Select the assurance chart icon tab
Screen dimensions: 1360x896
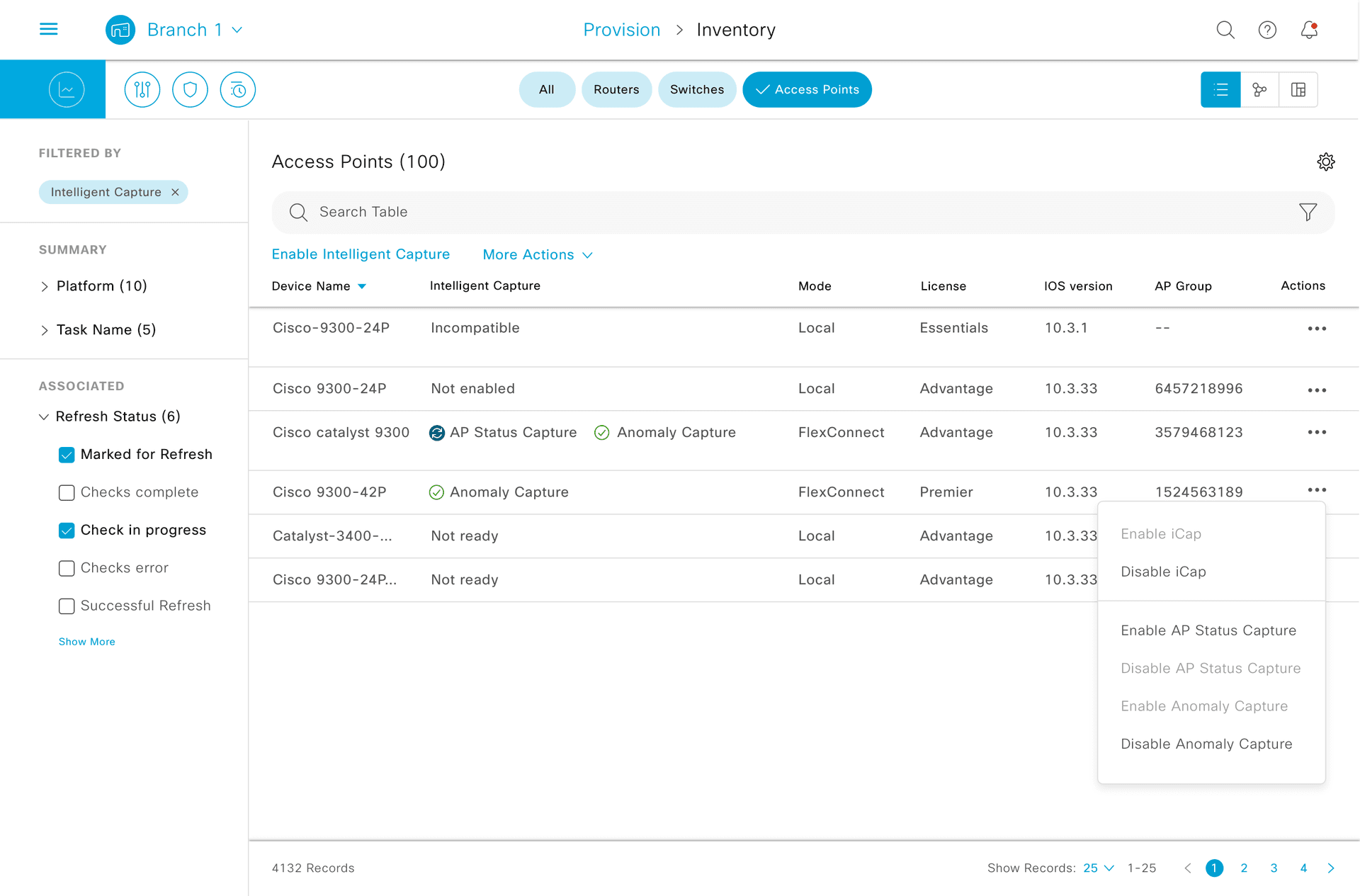click(x=67, y=90)
